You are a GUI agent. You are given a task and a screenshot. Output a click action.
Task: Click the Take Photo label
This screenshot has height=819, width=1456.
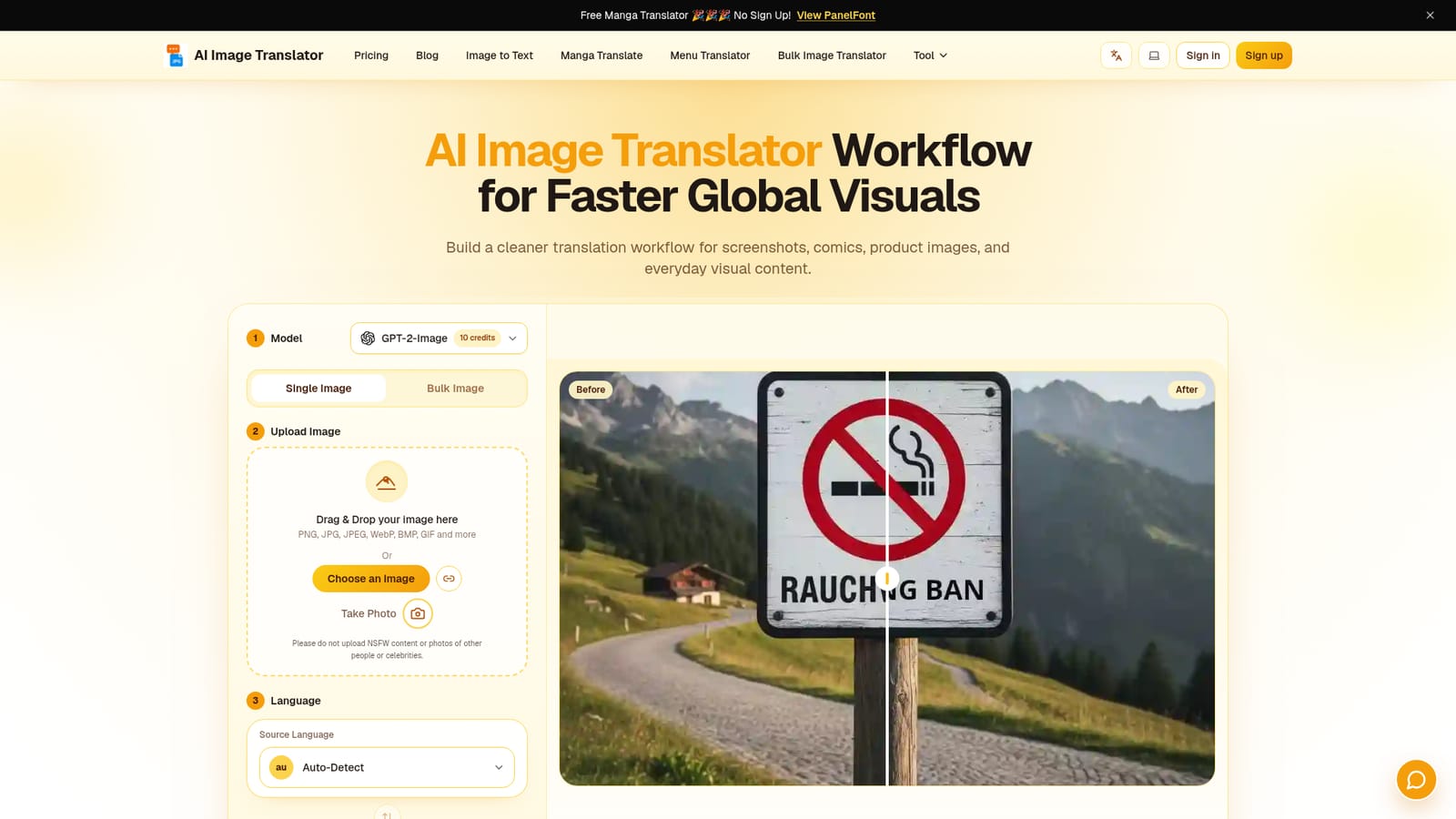pyautogui.click(x=369, y=613)
